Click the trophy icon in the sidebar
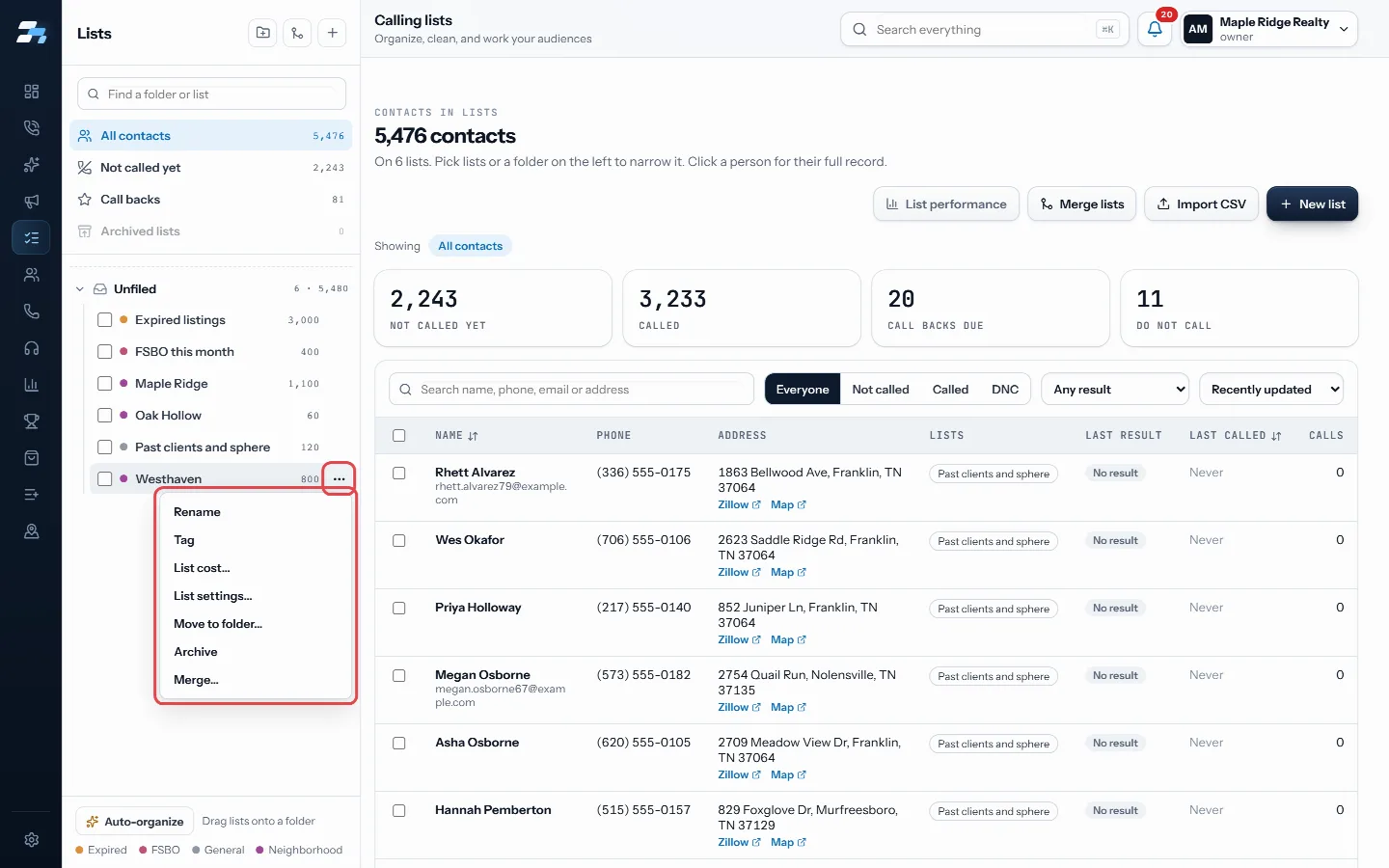 pyautogui.click(x=31, y=421)
